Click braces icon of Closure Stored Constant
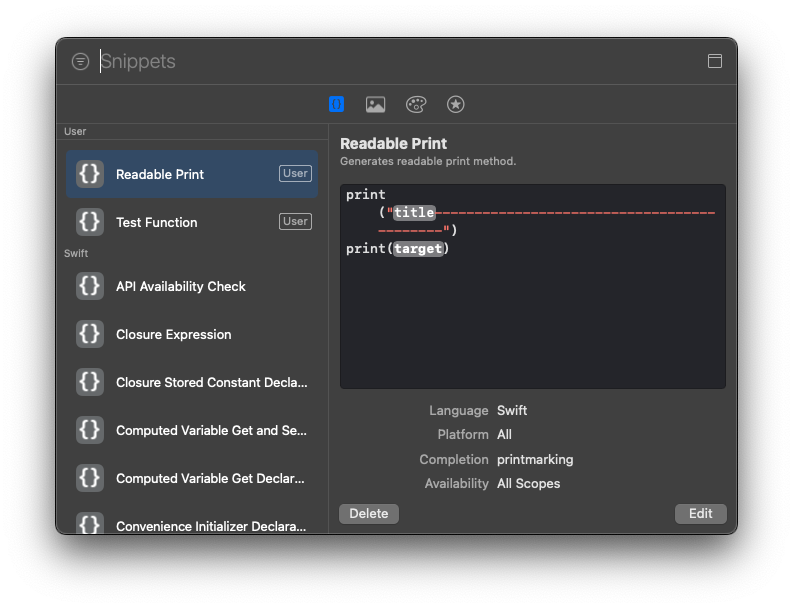This screenshot has height=608, width=793. click(90, 382)
